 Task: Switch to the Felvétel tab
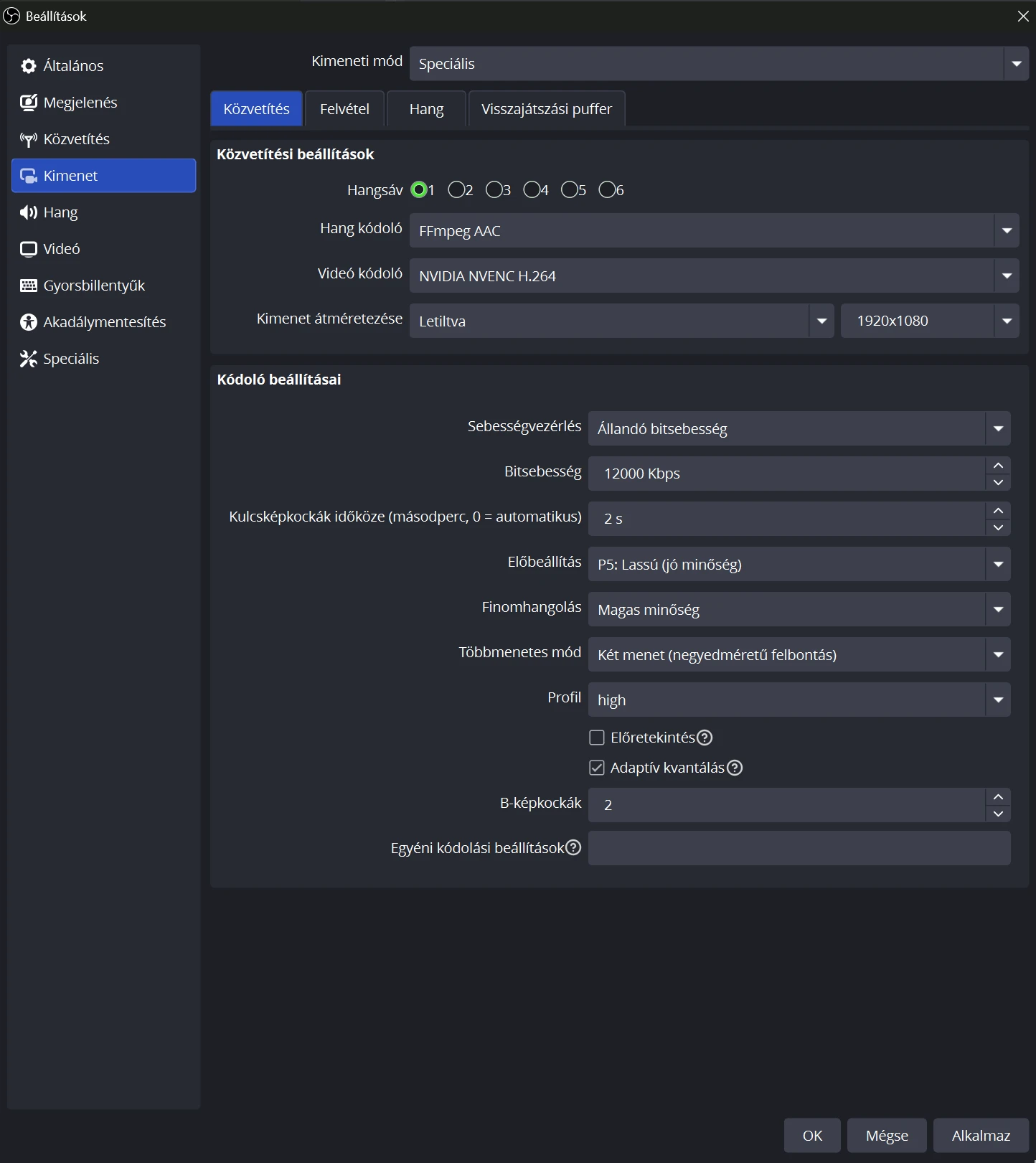point(344,109)
